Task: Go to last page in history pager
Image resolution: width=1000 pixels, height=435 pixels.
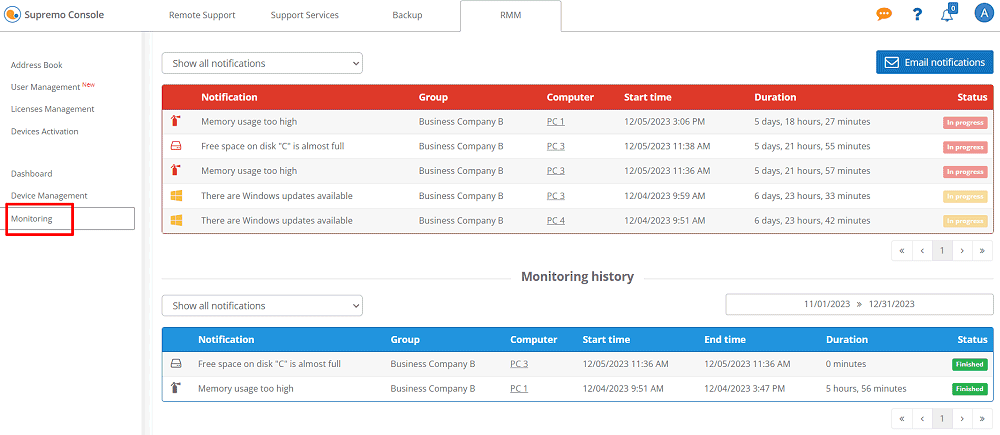Action: tap(982, 418)
